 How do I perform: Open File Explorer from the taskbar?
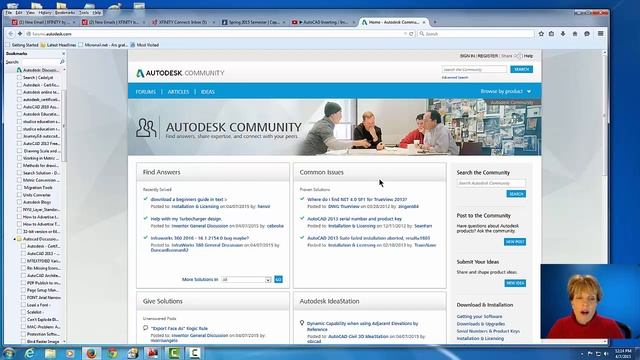(x=50, y=353)
